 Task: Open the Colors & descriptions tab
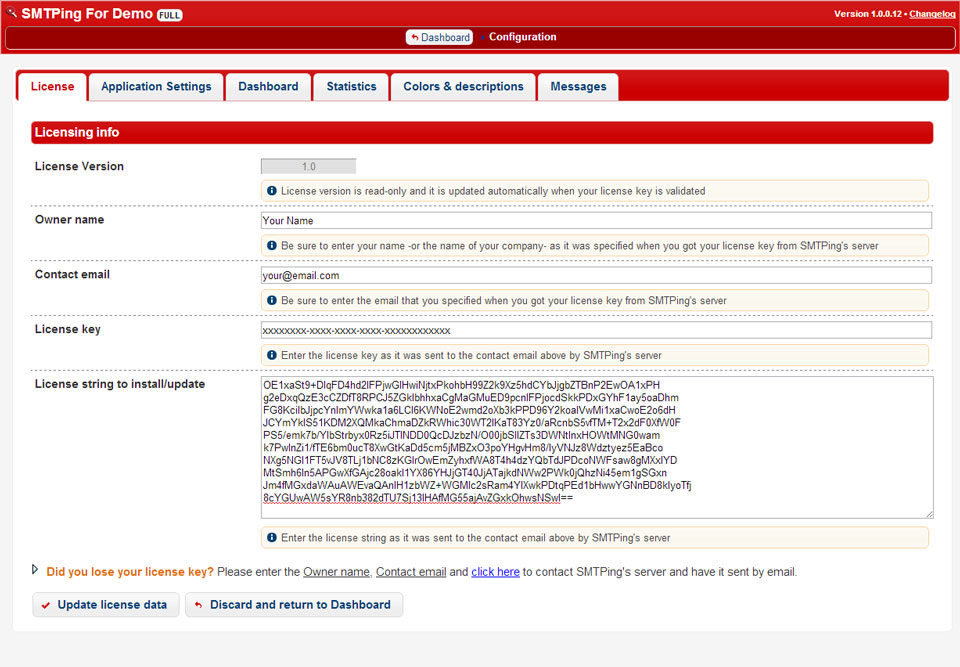point(463,86)
